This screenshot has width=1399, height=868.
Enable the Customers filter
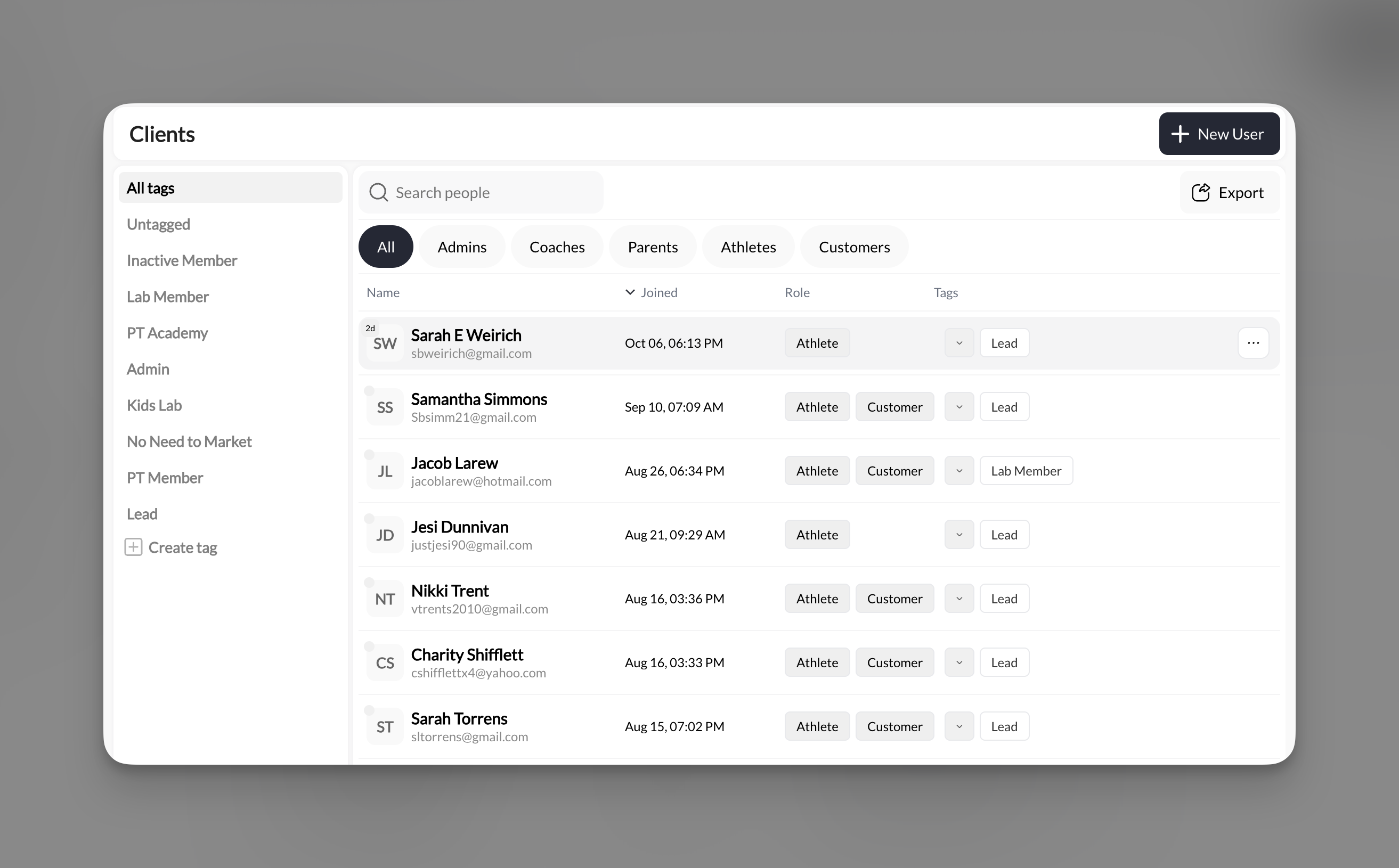coord(854,246)
